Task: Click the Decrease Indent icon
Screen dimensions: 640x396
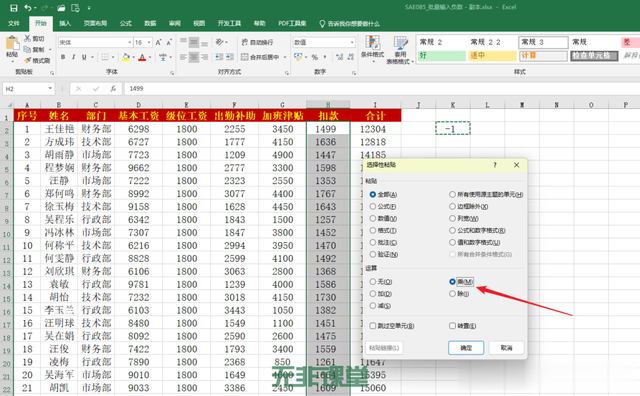Action: pyautogui.click(x=219, y=57)
